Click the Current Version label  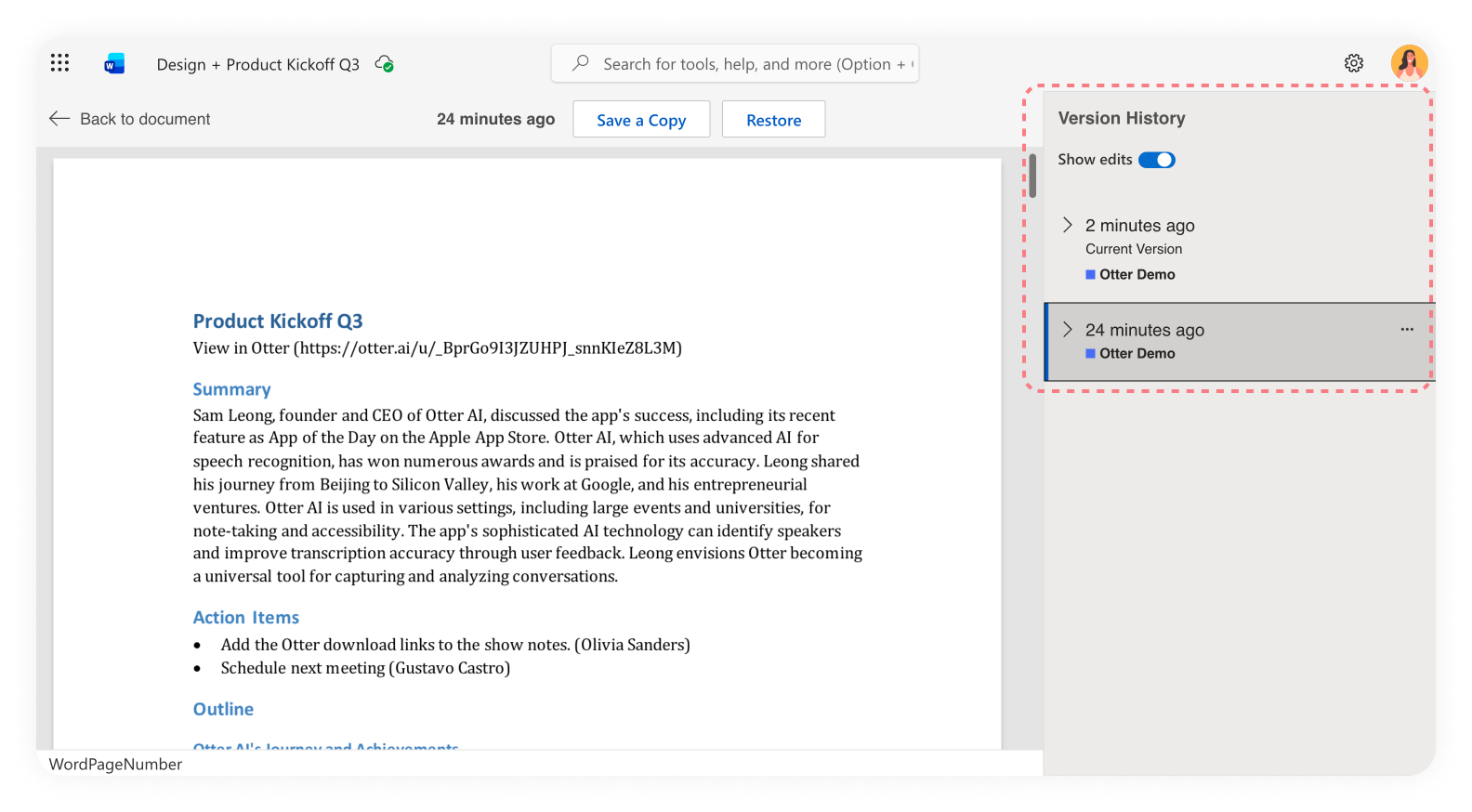[x=1134, y=249]
